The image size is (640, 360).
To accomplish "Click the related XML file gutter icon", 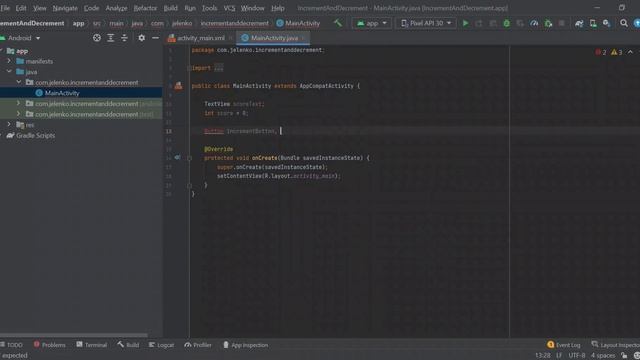I will tap(178, 86).
